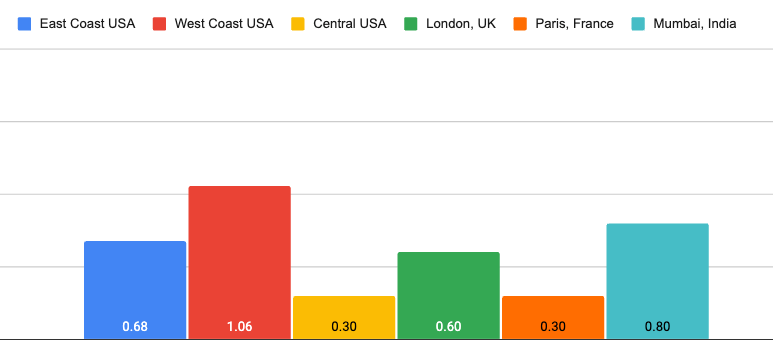Select the Mumbai, India legend label
The width and height of the screenshot is (773, 363).
click(695, 24)
